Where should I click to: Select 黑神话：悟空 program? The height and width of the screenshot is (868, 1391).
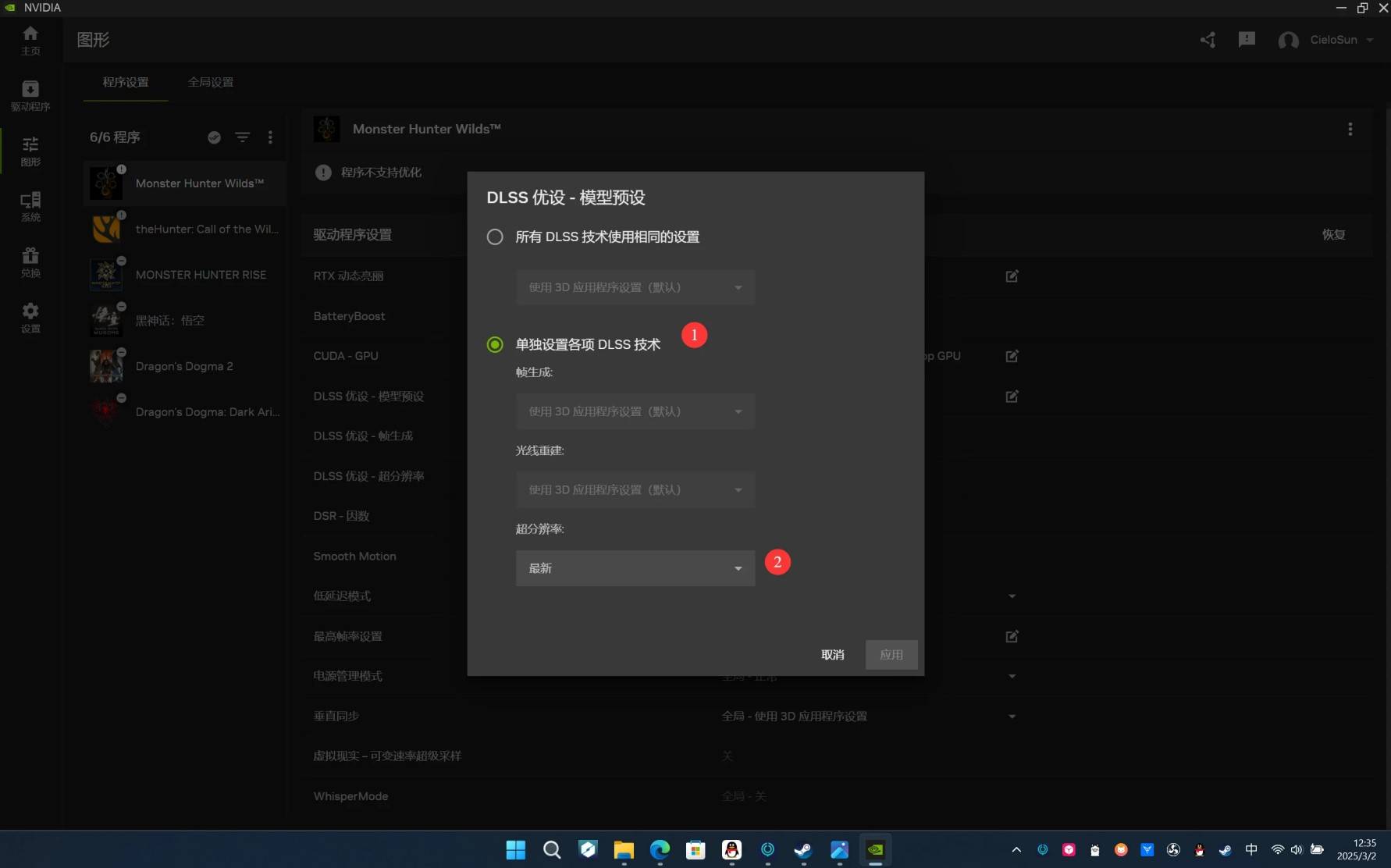click(185, 320)
